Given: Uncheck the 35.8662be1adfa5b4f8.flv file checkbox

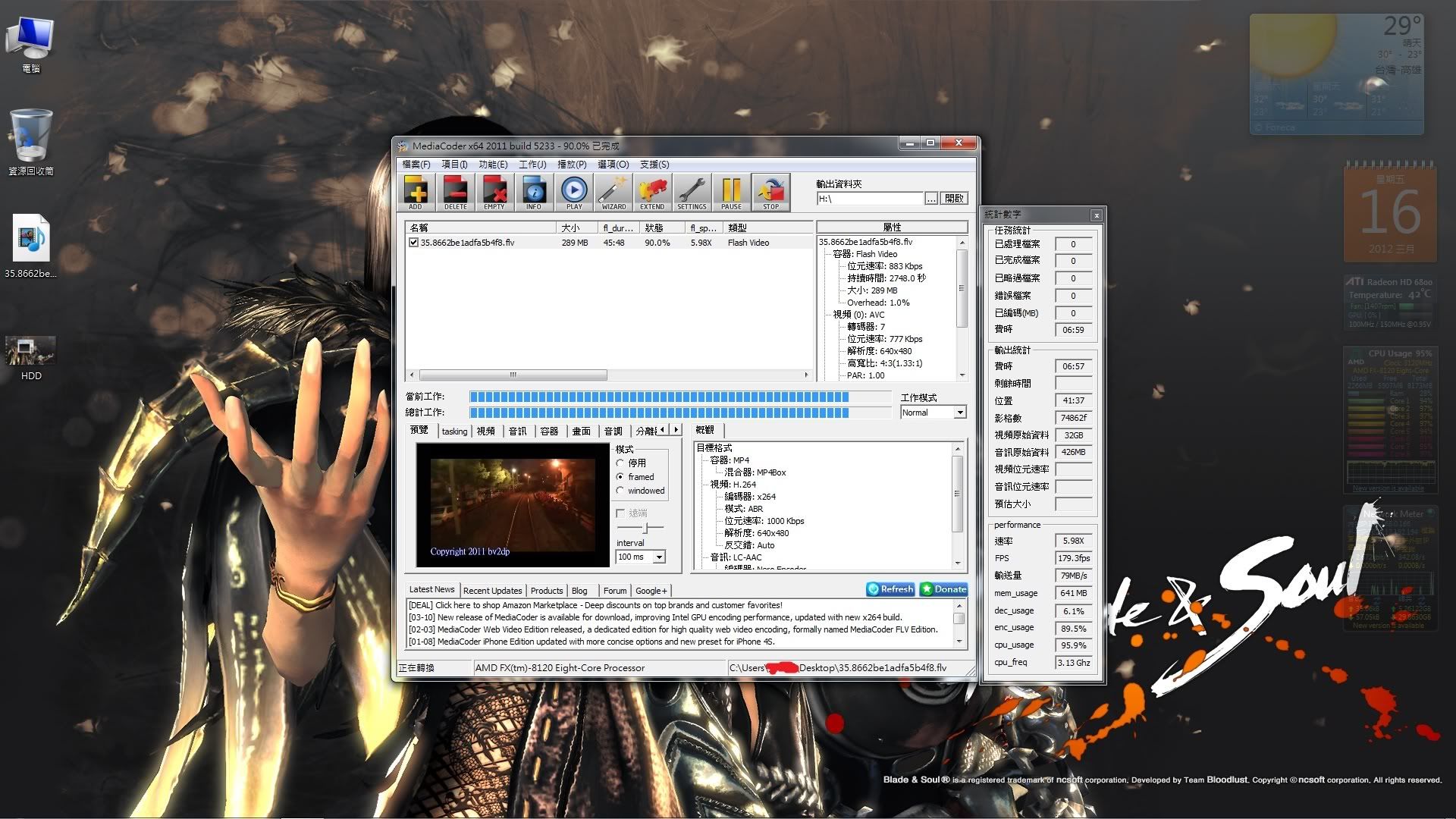Looking at the screenshot, I should [413, 243].
